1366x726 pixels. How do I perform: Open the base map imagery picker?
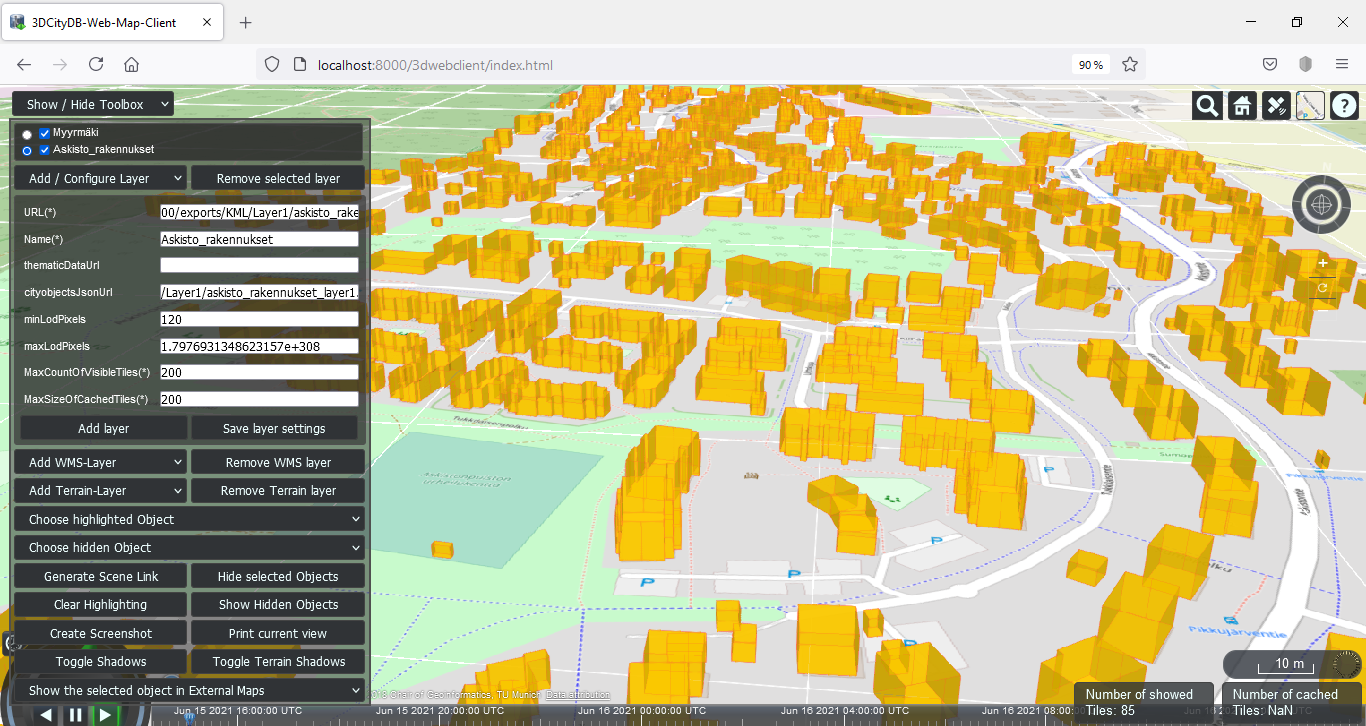[1310, 106]
